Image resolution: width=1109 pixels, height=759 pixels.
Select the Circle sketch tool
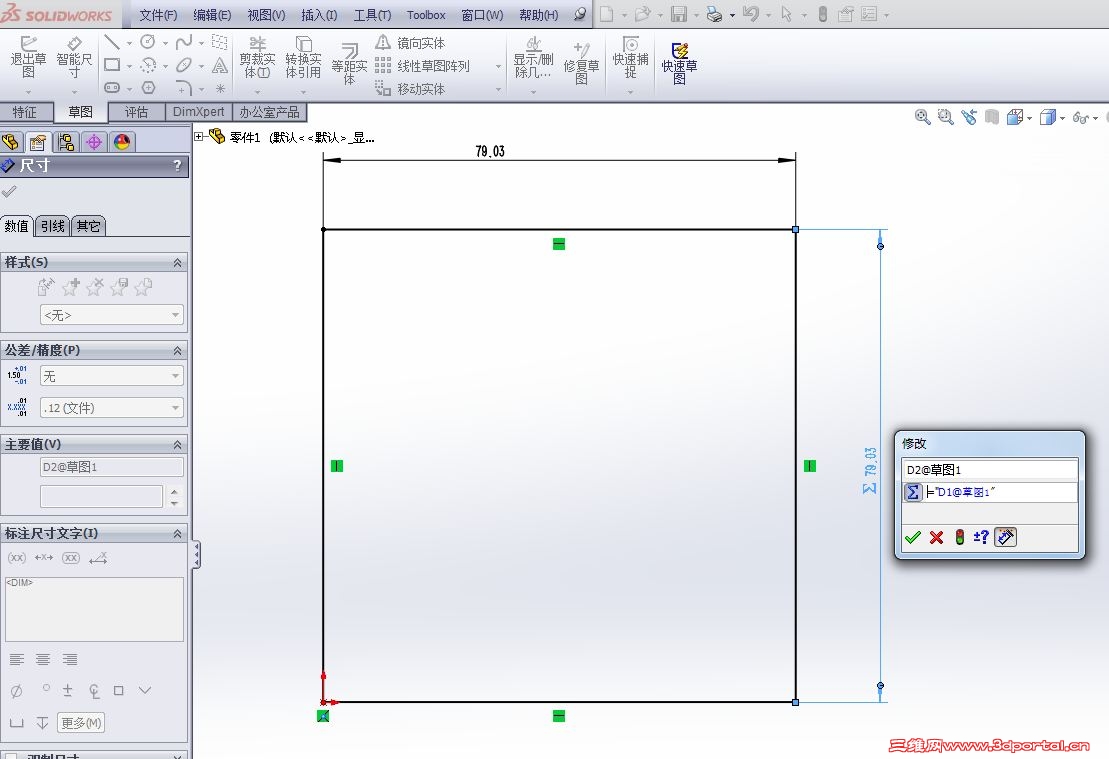148,42
